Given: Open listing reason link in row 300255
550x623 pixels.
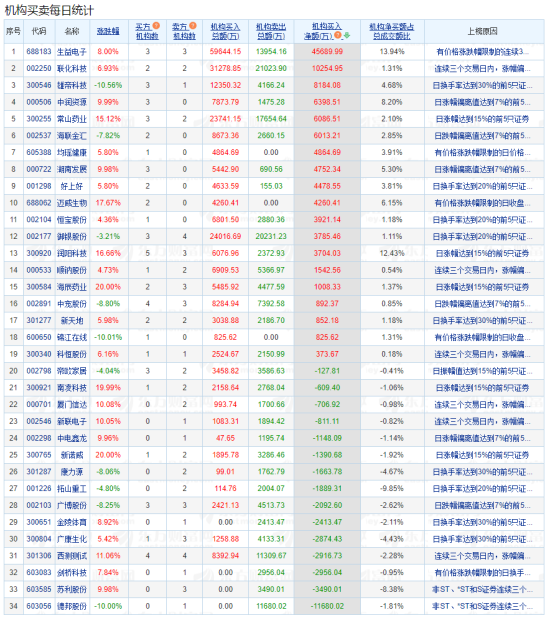Looking at the screenshot, I should pos(482,119).
